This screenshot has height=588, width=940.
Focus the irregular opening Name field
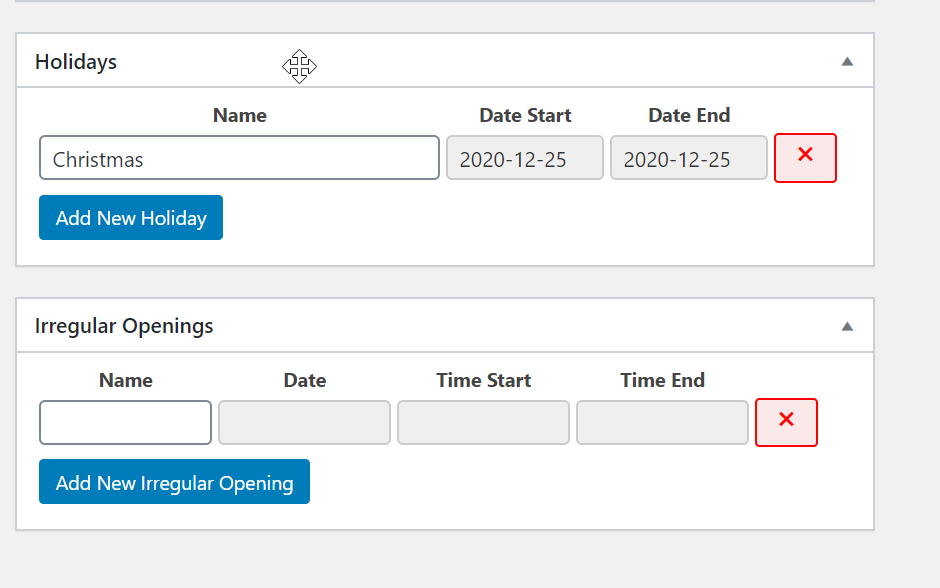click(x=125, y=422)
